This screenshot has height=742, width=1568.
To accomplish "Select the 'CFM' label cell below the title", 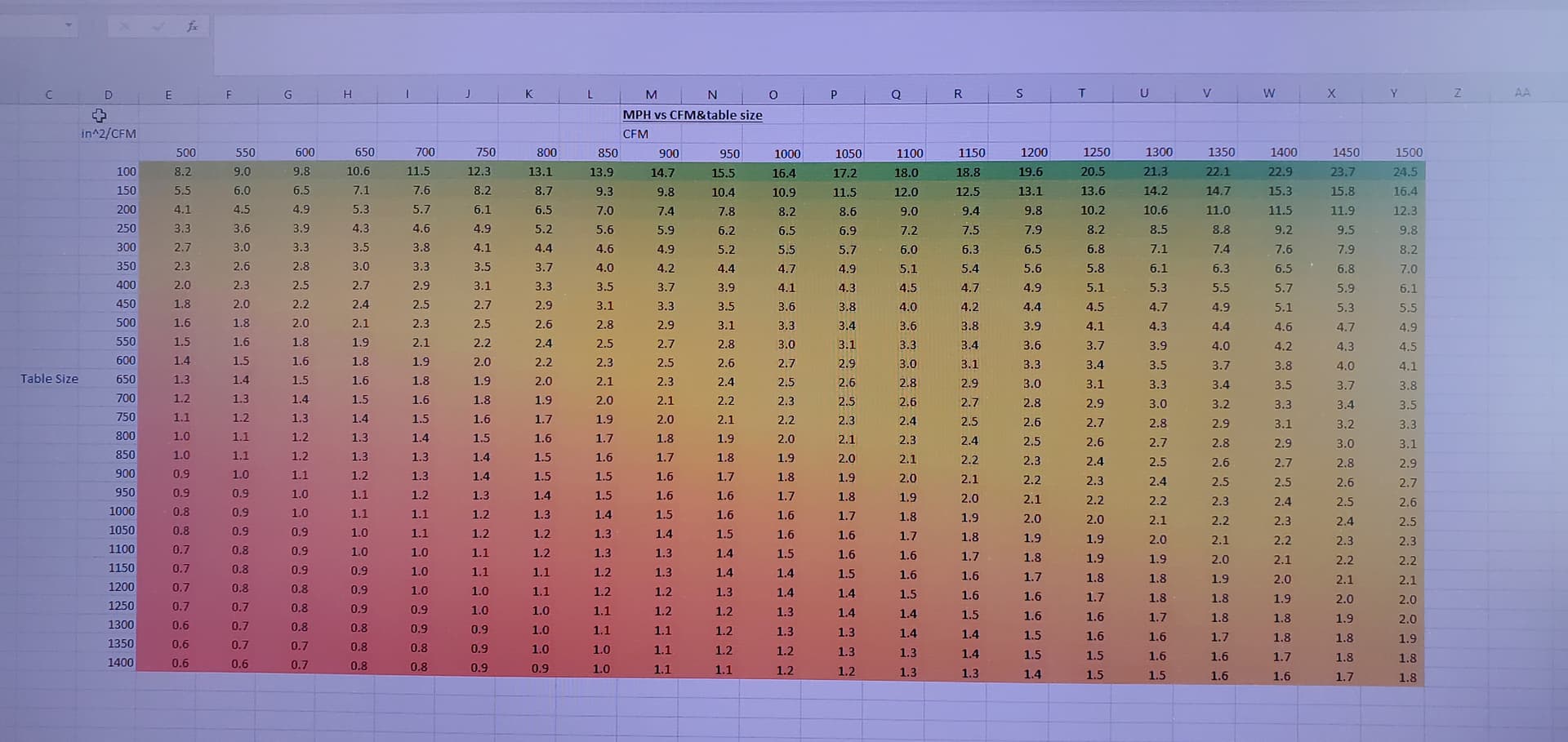I will 635,134.
